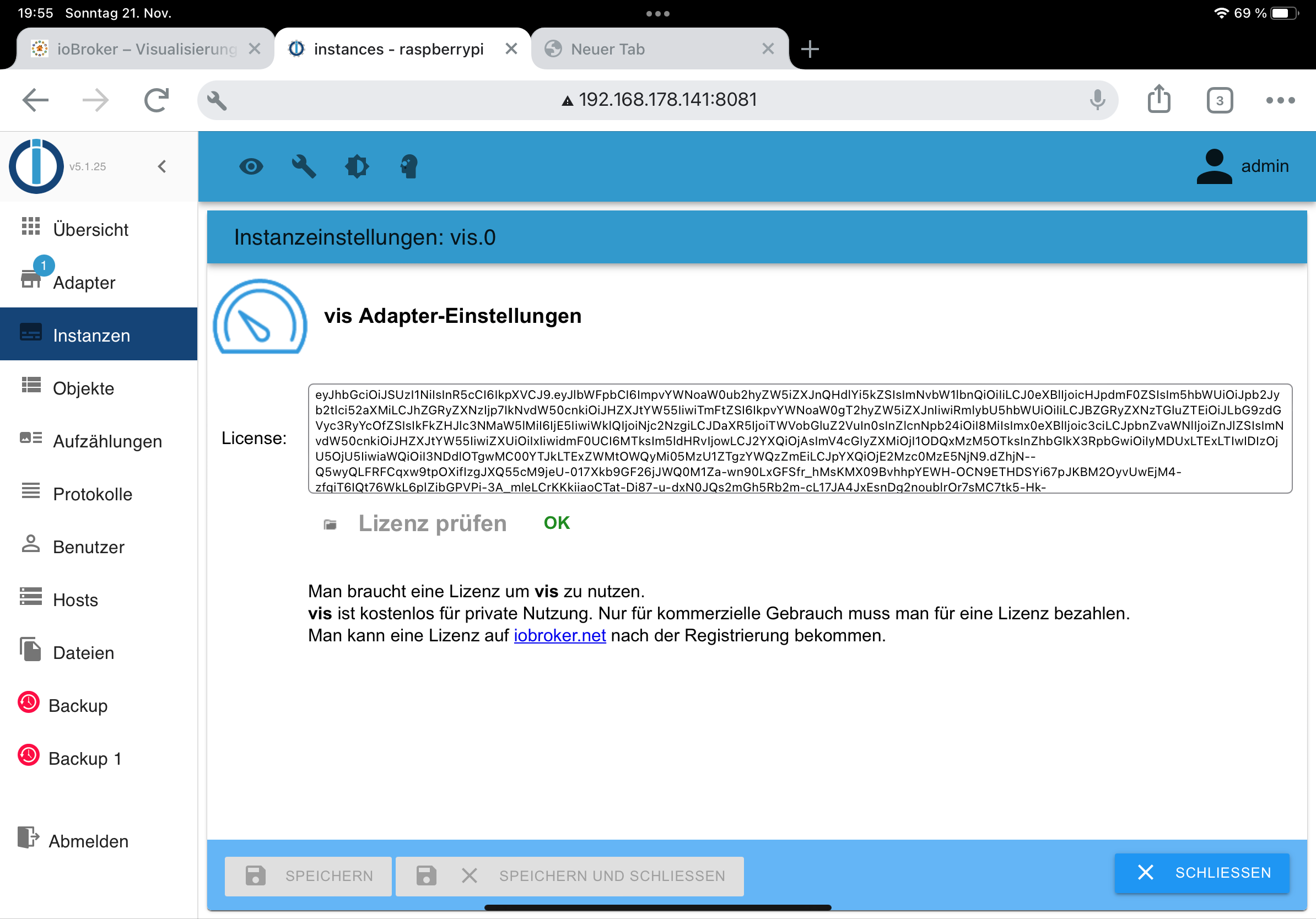This screenshot has width=1316, height=919.
Task: Click the wrench icon in the blue toolbar
Action: 304,167
